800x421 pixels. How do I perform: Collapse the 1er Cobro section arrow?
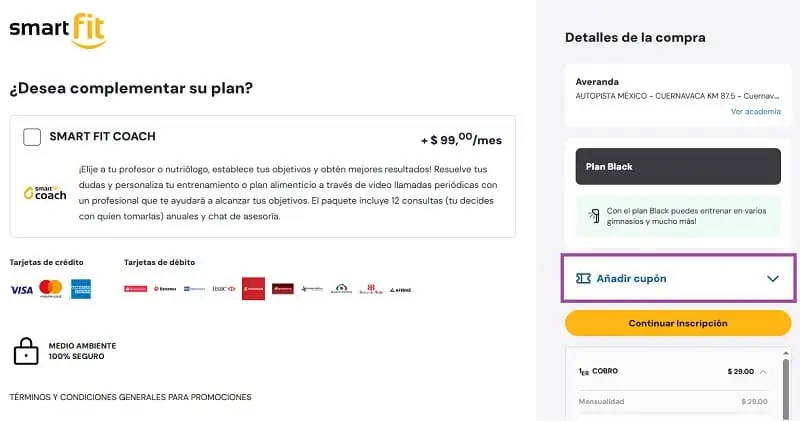(763, 372)
